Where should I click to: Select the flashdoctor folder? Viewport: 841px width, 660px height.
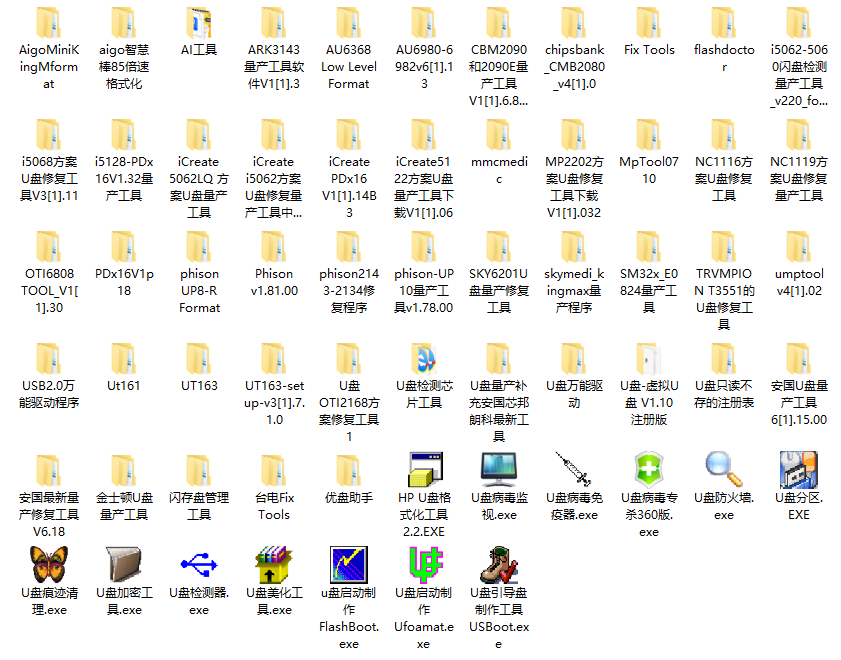click(724, 23)
